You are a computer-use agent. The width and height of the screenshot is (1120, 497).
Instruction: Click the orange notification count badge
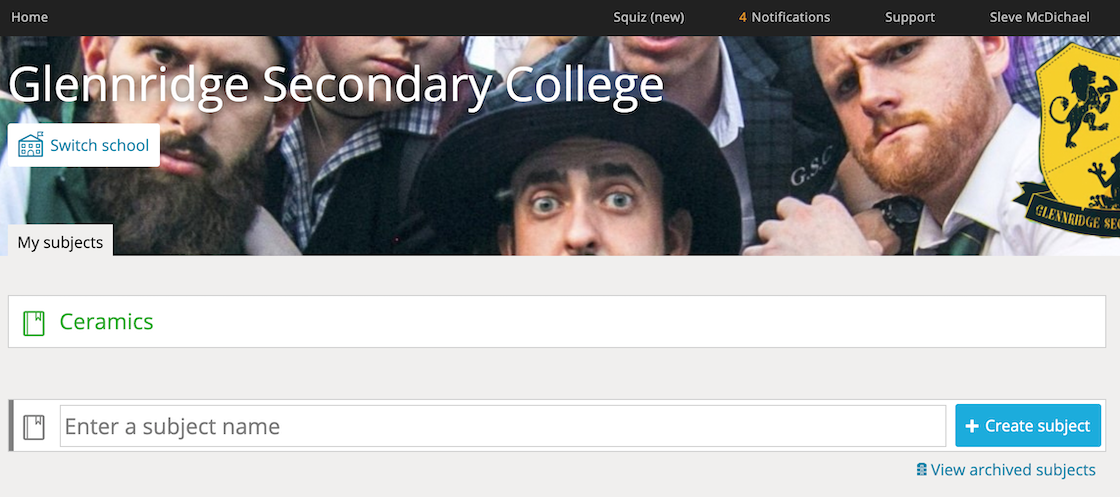(x=743, y=17)
